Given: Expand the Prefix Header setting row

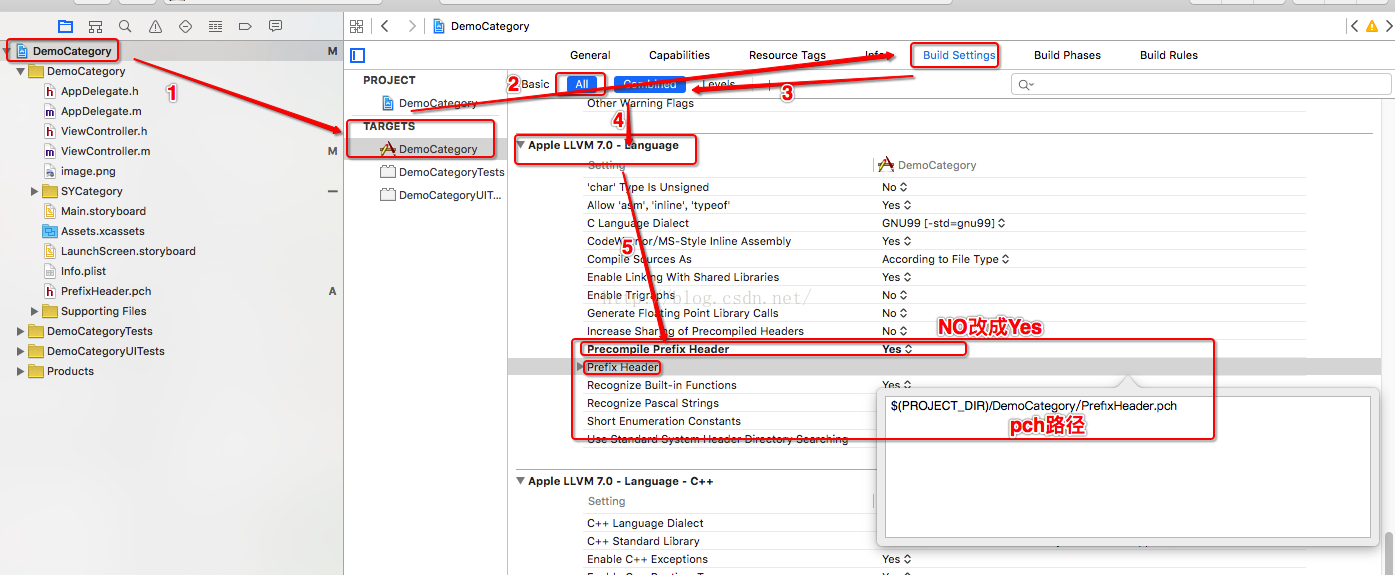Looking at the screenshot, I should [x=581, y=367].
